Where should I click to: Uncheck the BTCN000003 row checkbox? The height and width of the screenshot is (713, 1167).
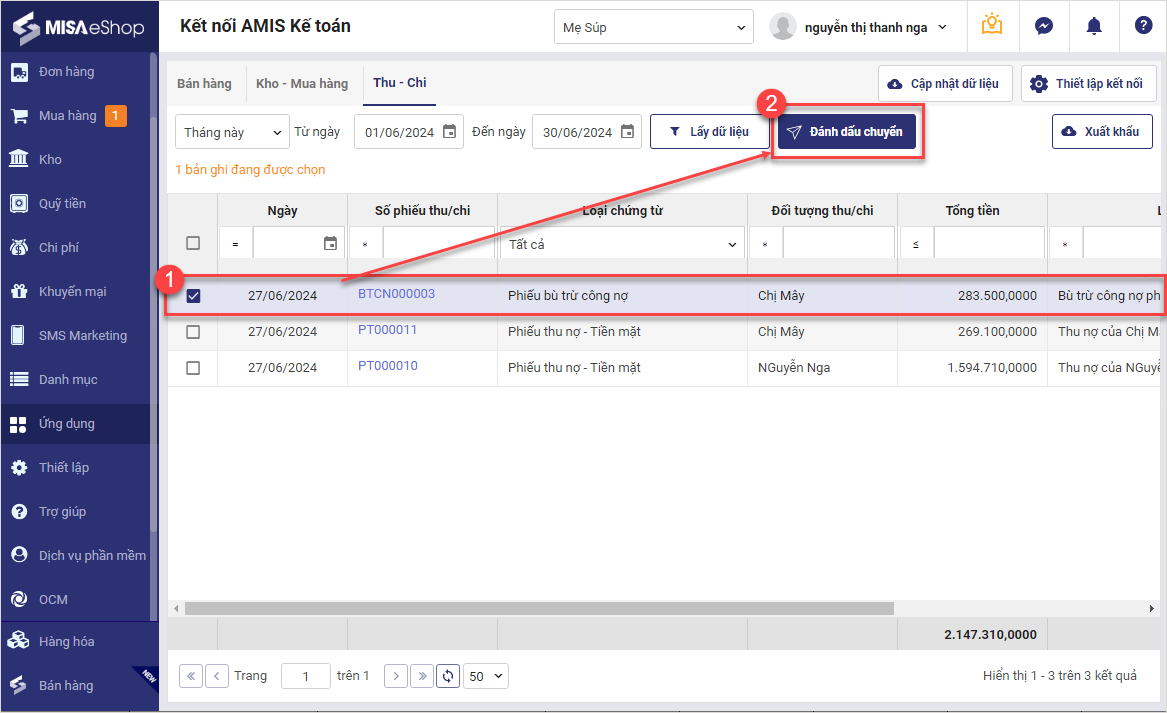[193, 295]
